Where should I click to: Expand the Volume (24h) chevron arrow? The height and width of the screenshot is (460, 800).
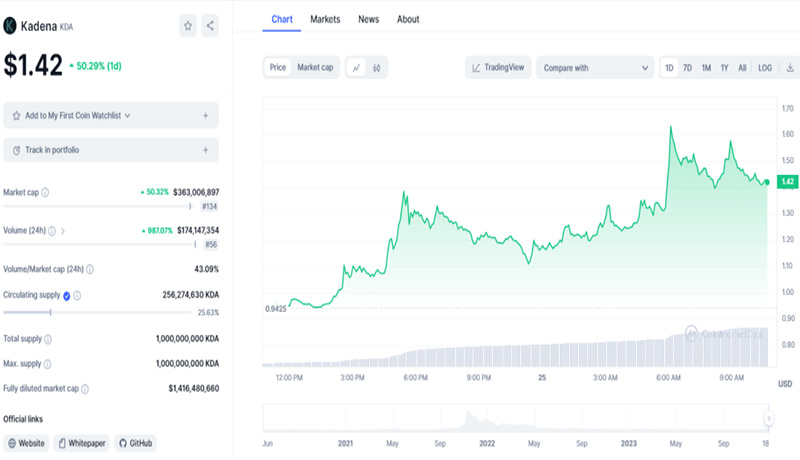coord(63,231)
